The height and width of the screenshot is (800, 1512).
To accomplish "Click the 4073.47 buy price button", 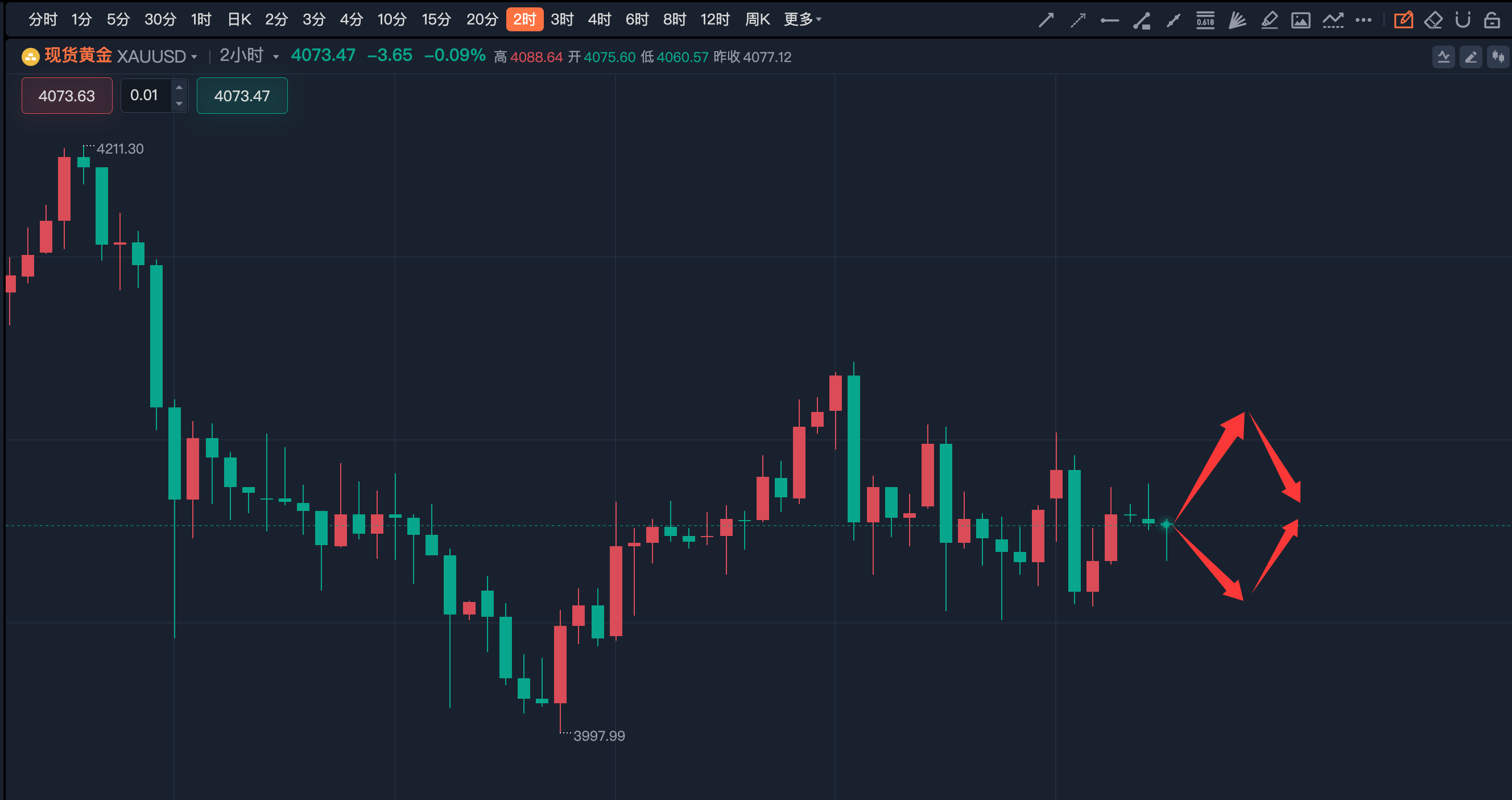I will 242,96.
